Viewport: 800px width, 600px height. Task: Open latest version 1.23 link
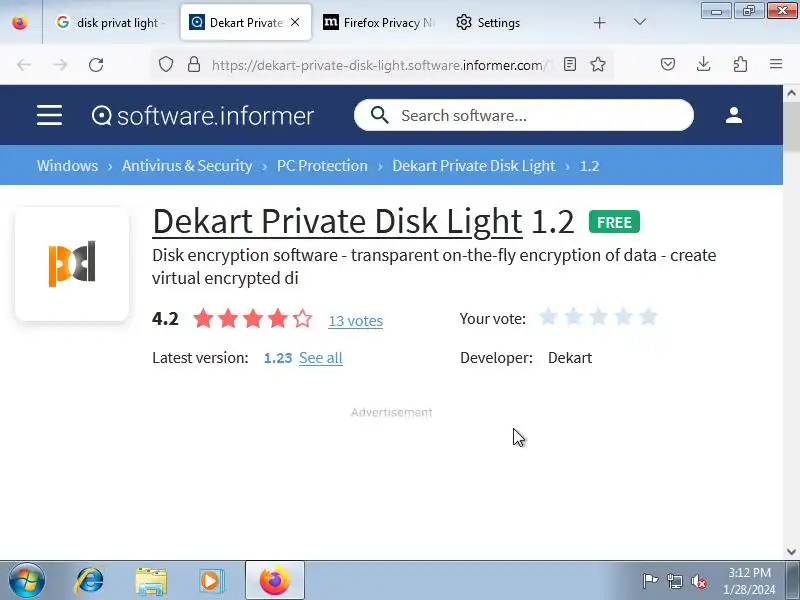(278, 358)
